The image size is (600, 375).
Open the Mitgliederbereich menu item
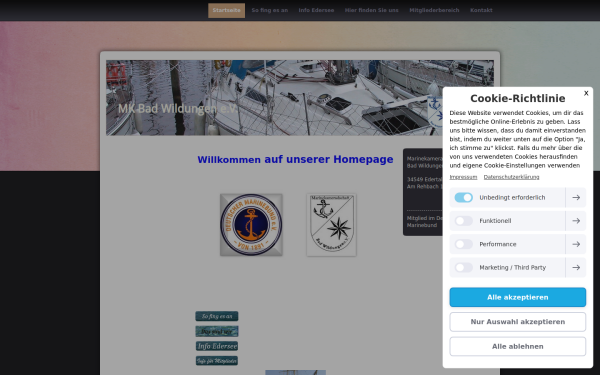coord(434,10)
